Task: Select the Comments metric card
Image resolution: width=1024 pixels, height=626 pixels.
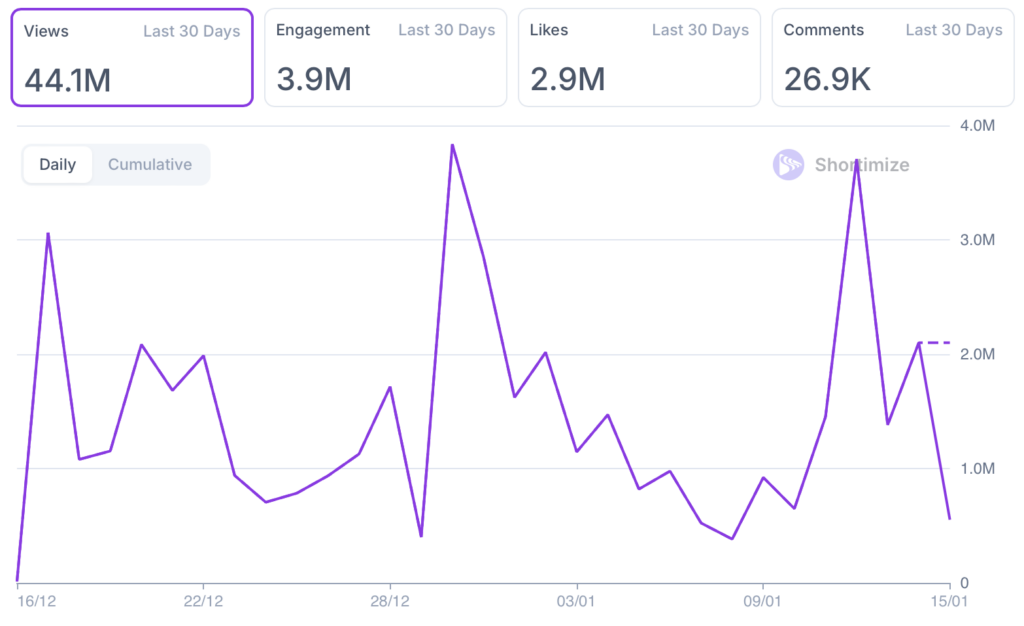Action: point(893,58)
